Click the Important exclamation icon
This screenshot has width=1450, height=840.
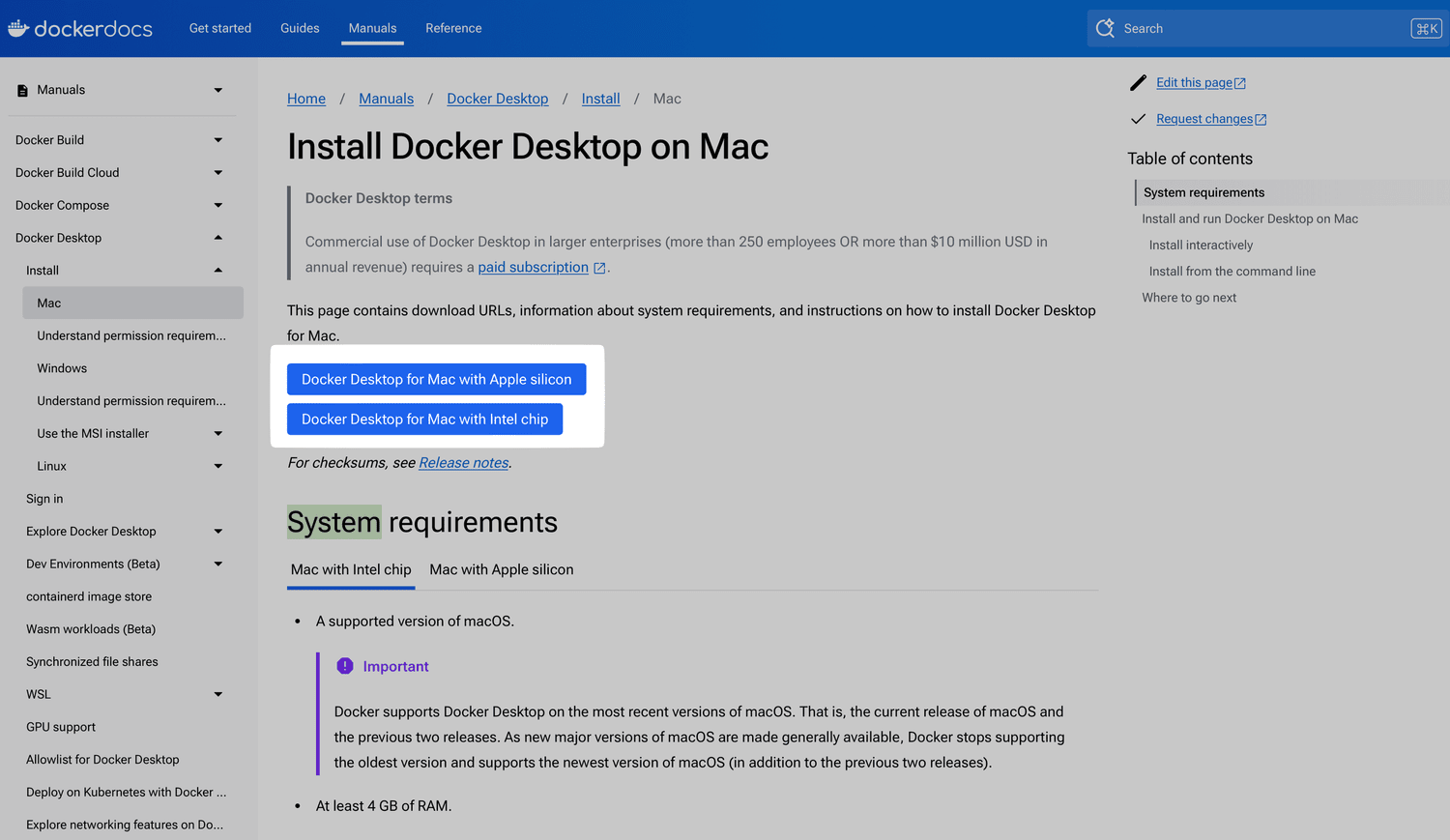pos(345,666)
